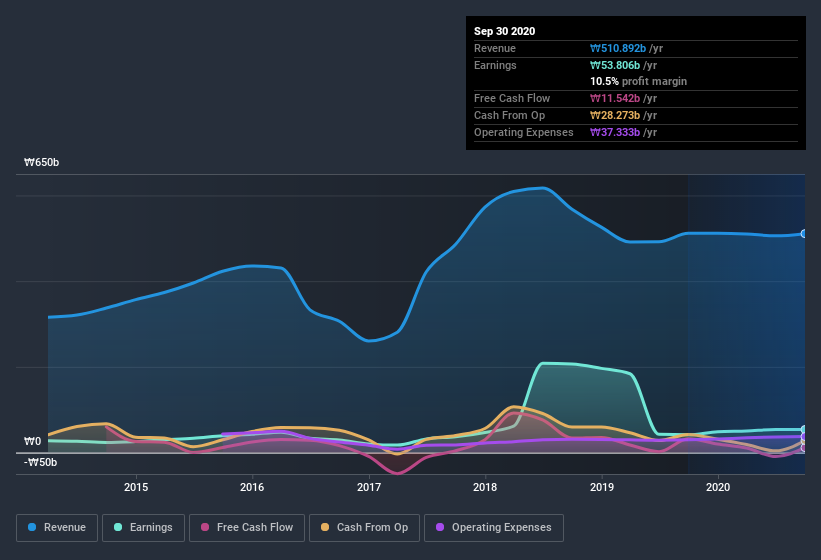
Task: Click the Earnings endpoint marker on the chart's right edge
Action: [x=804, y=430]
